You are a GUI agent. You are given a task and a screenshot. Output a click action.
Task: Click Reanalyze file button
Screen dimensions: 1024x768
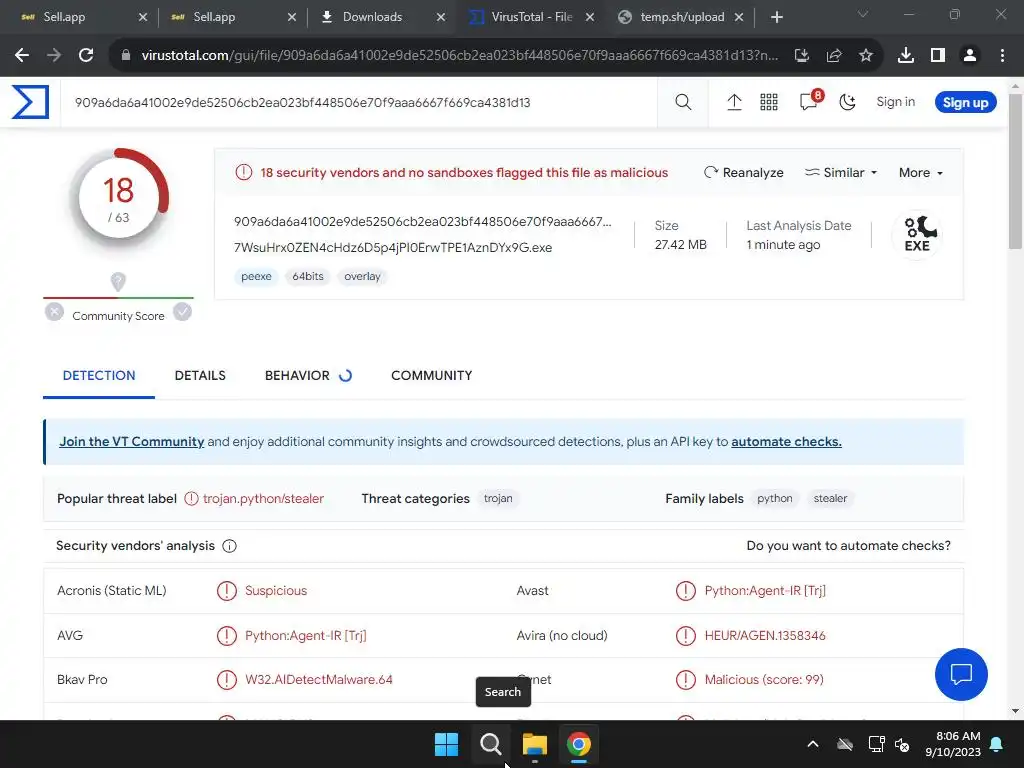pos(743,172)
